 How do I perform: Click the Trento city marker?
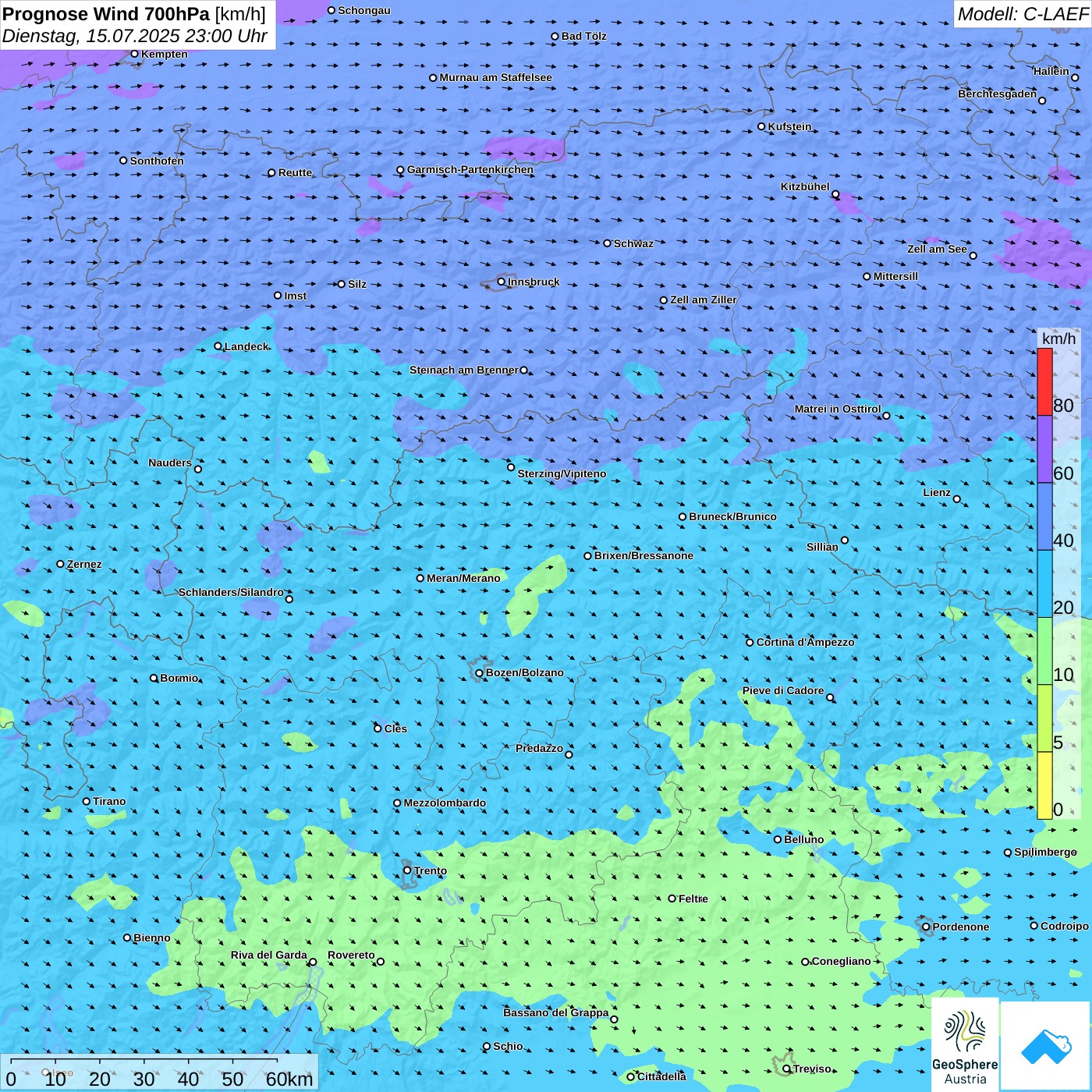pos(407,870)
